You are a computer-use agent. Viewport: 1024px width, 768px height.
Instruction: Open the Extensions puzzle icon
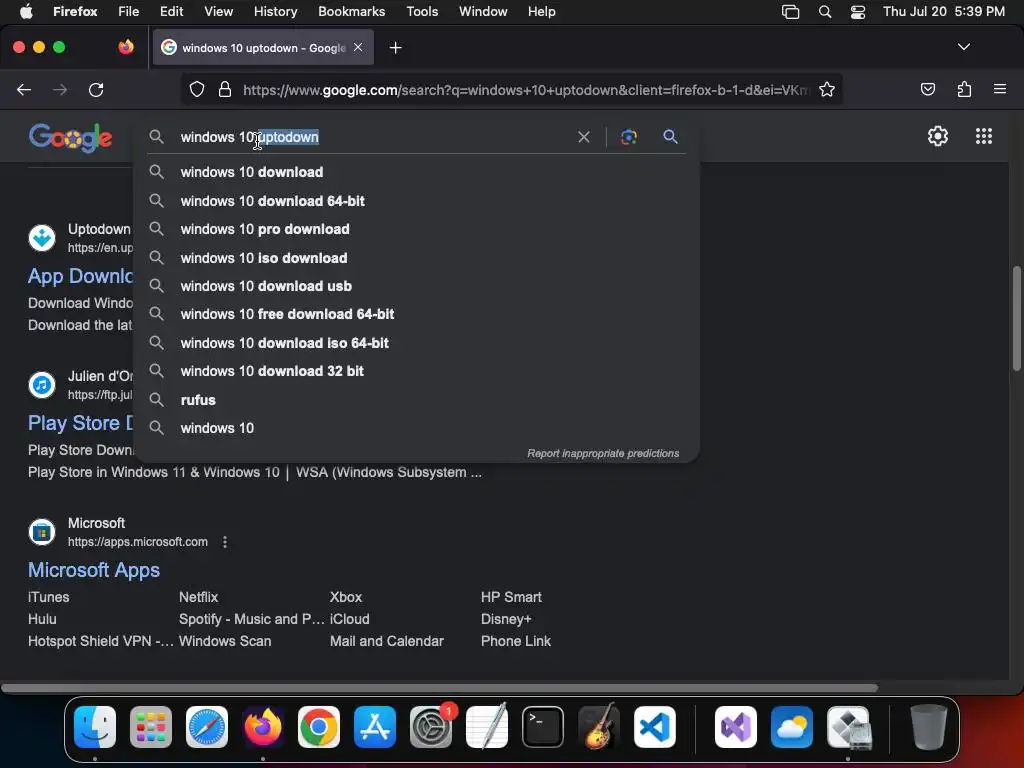tap(964, 89)
